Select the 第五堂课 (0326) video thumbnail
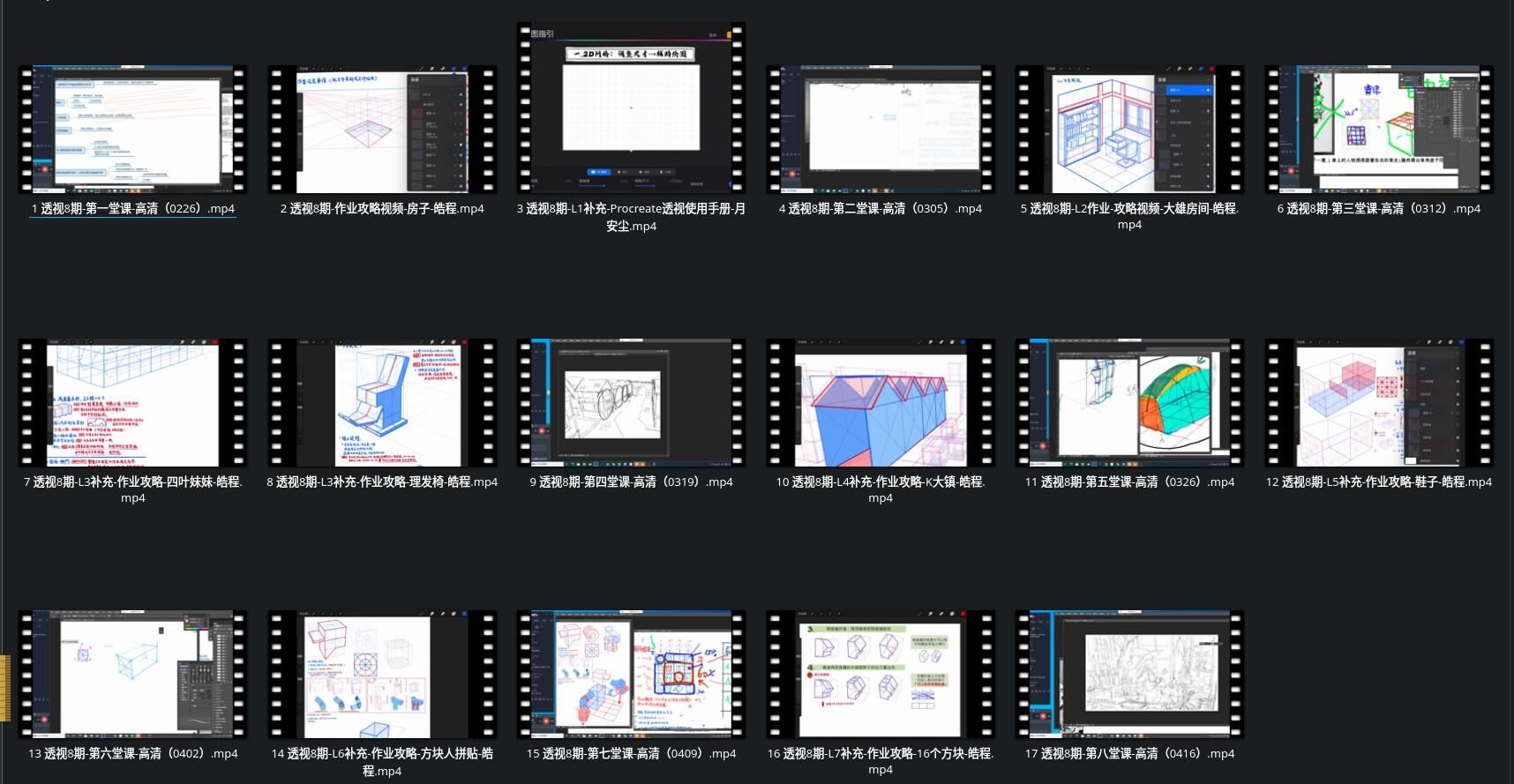The height and width of the screenshot is (784, 1514). pos(1129,402)
